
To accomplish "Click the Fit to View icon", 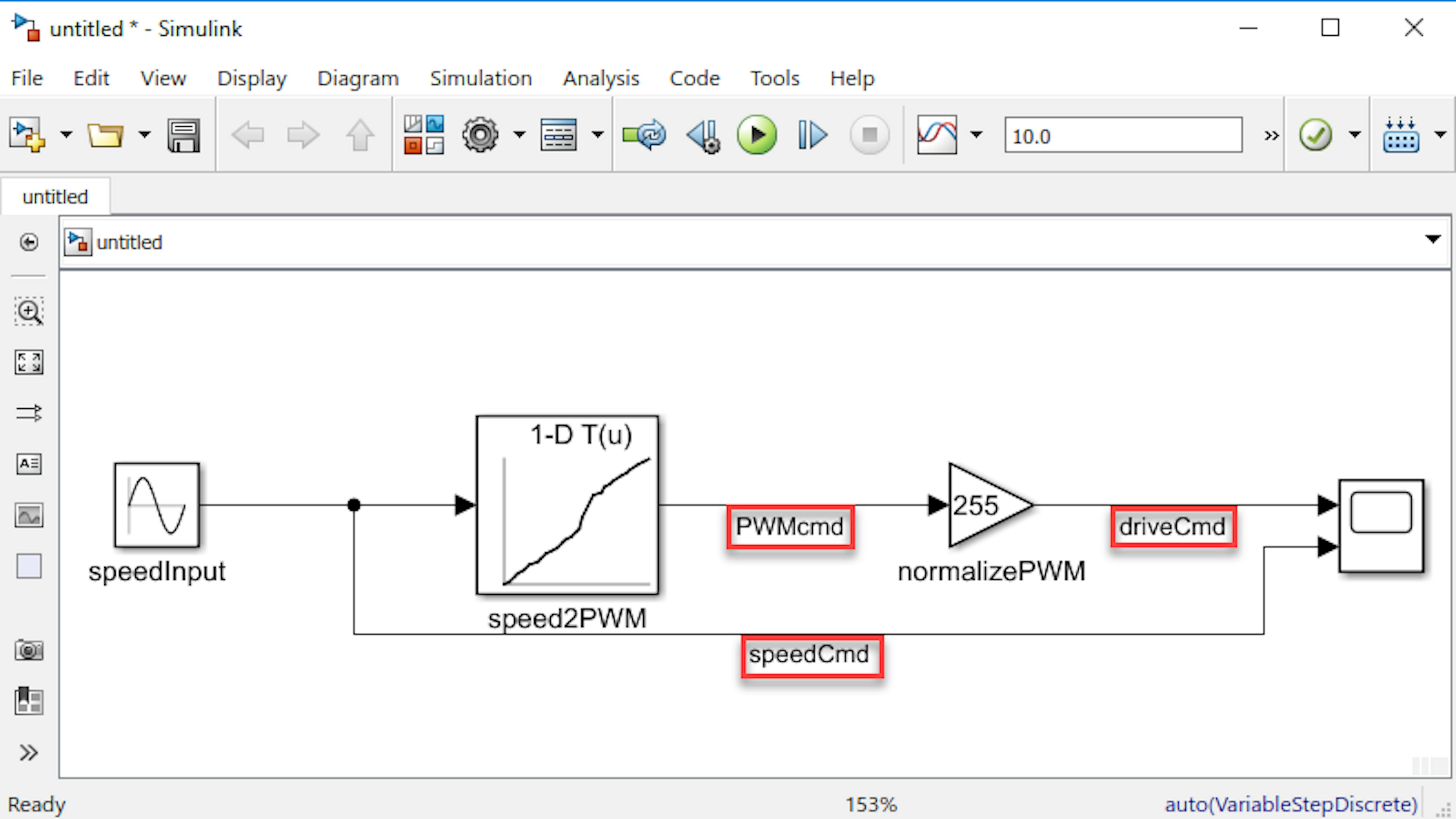I will (29, 362).
